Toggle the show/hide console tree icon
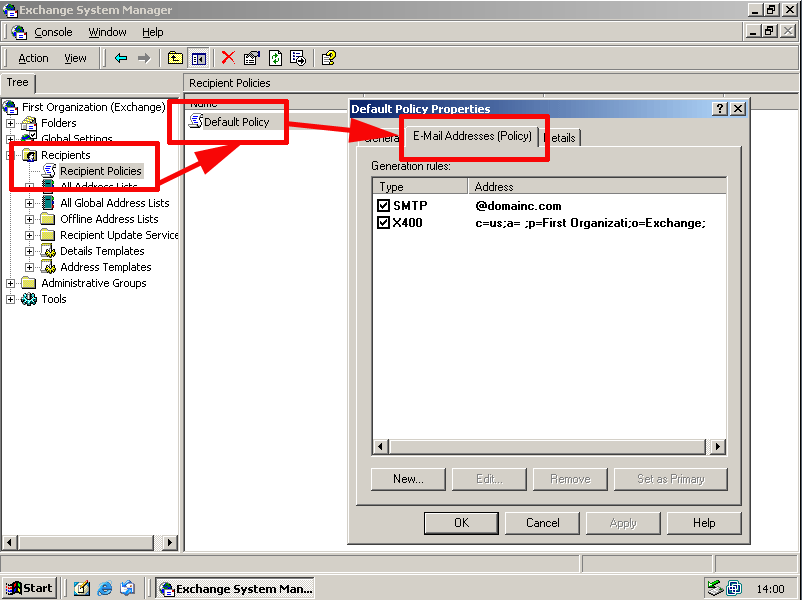Screen dimensions: 802x600 point(198,58)
